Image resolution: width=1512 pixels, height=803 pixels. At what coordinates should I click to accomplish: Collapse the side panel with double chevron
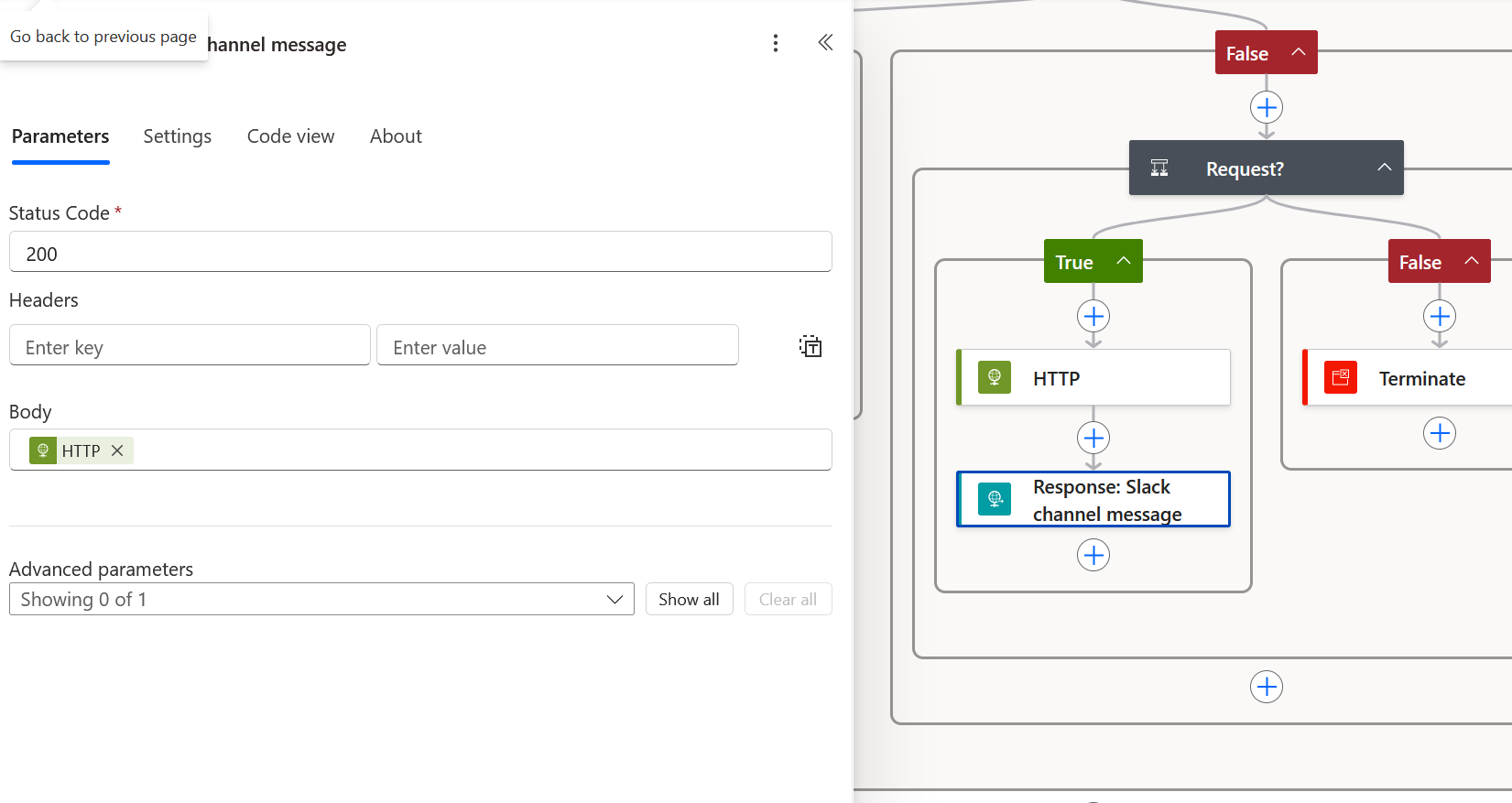click(825, 43)
